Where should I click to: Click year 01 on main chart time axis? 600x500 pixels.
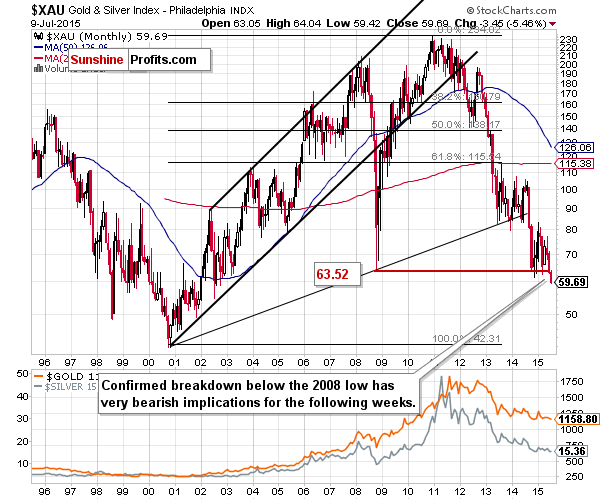[174, 363]
